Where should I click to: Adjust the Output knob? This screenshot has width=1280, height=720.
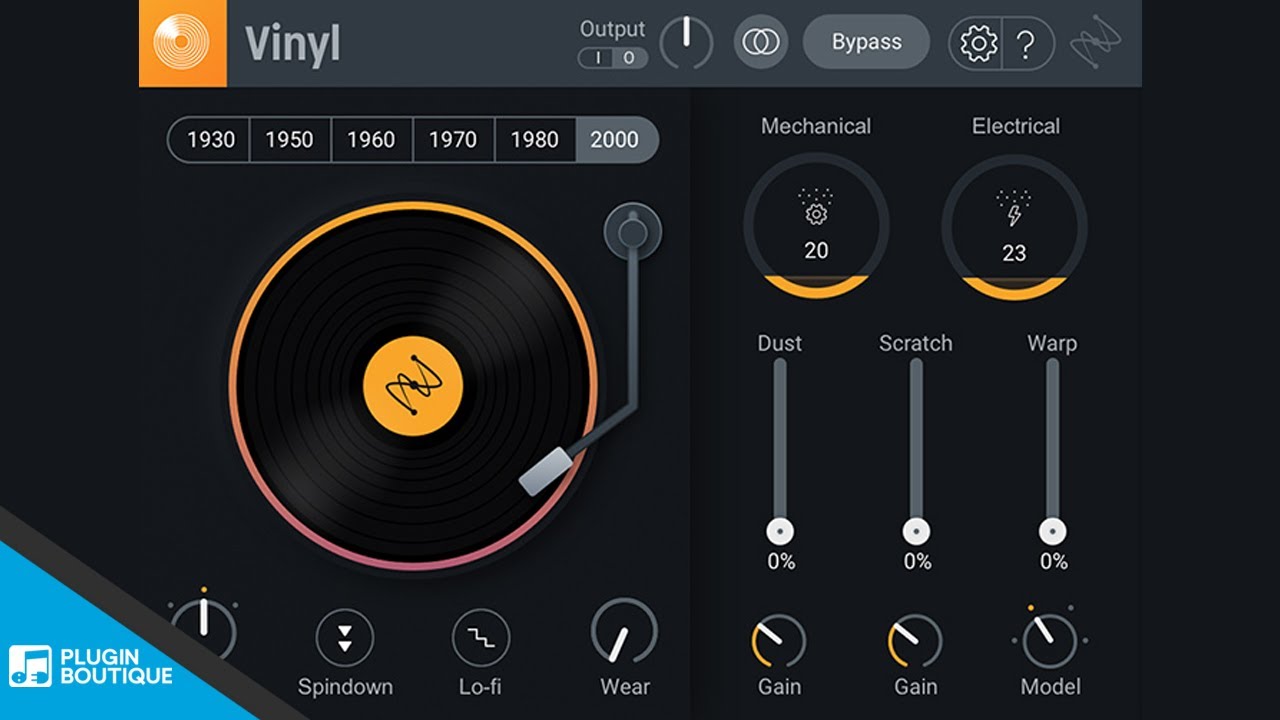(x=686, y=43)
